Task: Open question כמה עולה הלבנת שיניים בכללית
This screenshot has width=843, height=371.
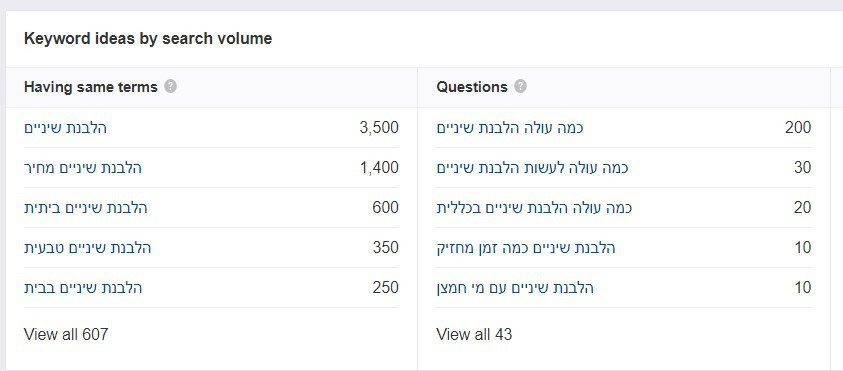Action: tap(534, 208)
